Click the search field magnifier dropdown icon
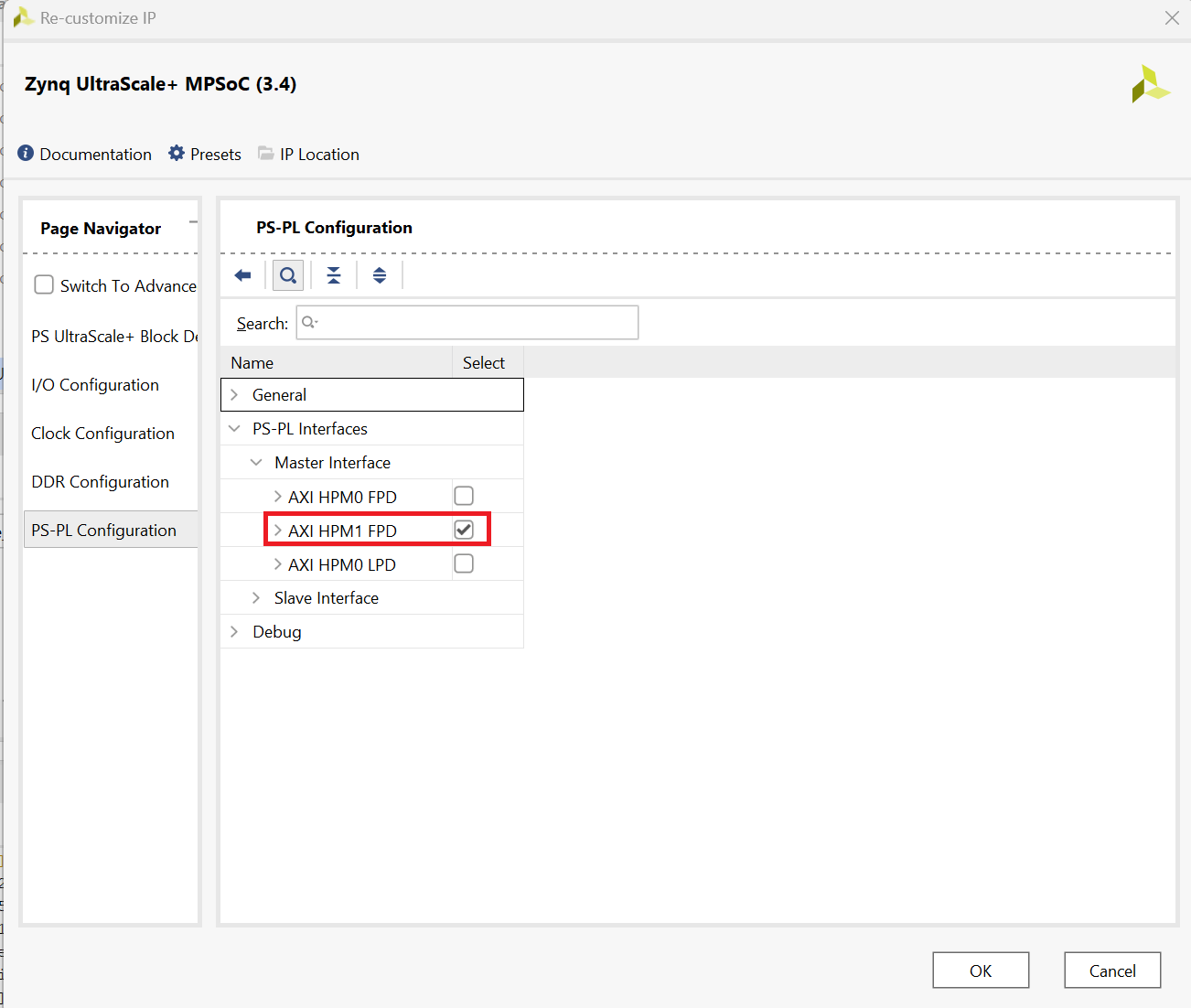1191x1008 pixels. click(x=310, y=322)
